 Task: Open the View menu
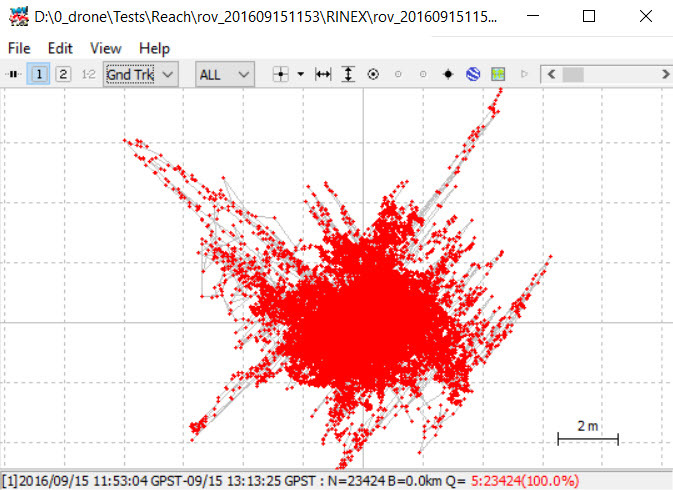tap(106, 48)
